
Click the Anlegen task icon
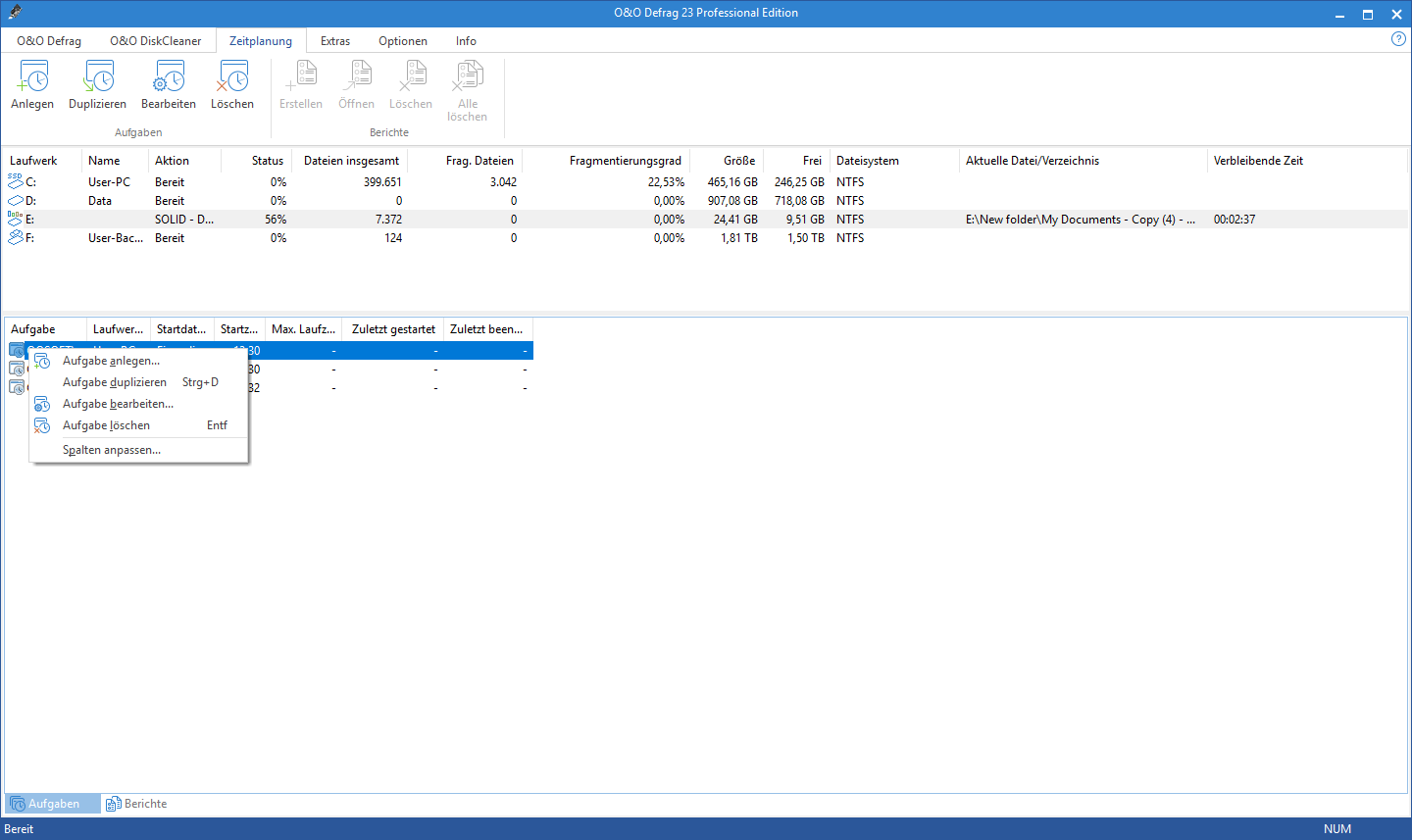click(32, 77)
